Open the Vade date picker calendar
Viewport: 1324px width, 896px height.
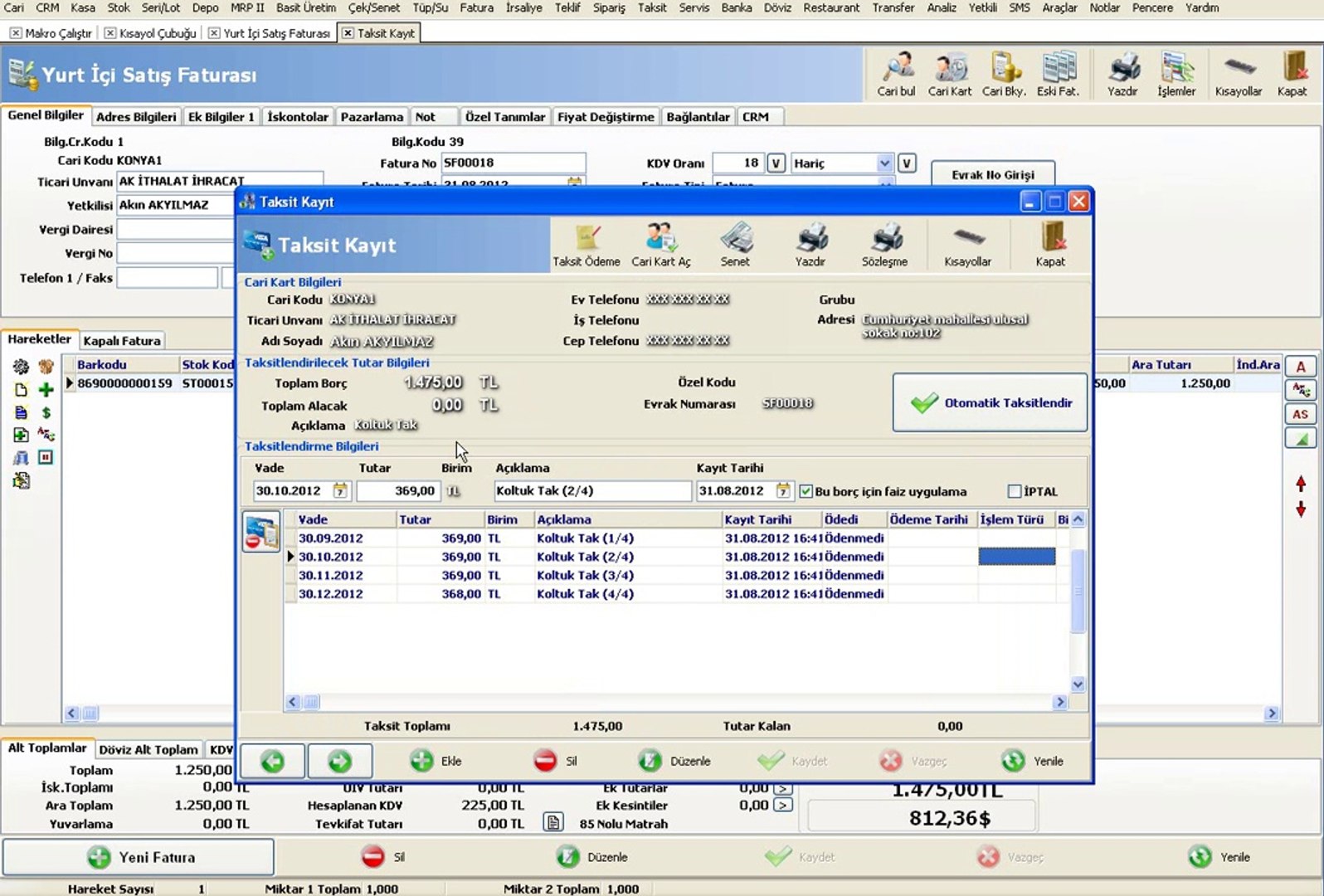coord(339,490)
